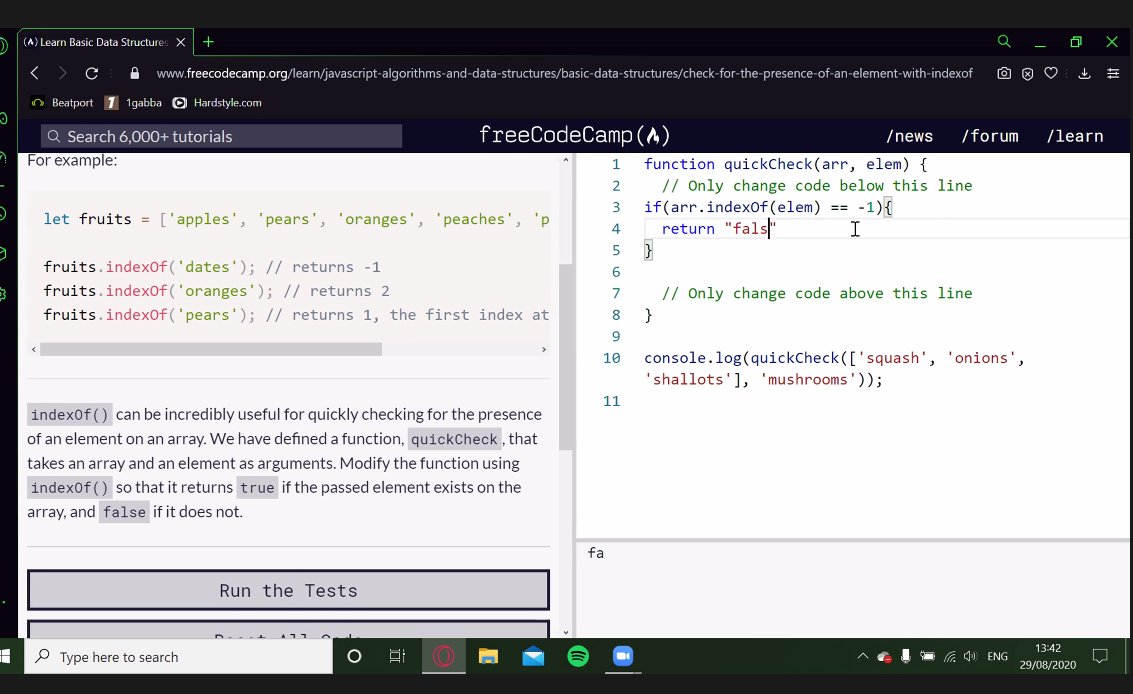Viewport: 1133px width, 694px height.
Task: Open the Beatport bookmark
Action: 62,103
